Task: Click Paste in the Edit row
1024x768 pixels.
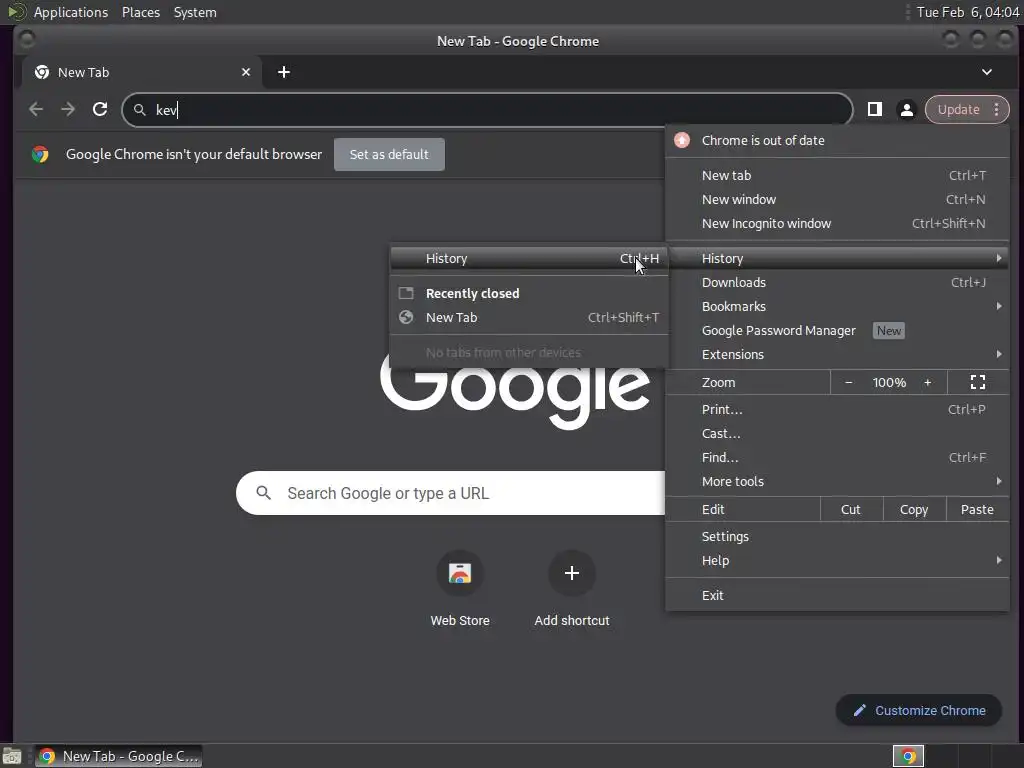Action: [977, 509]
